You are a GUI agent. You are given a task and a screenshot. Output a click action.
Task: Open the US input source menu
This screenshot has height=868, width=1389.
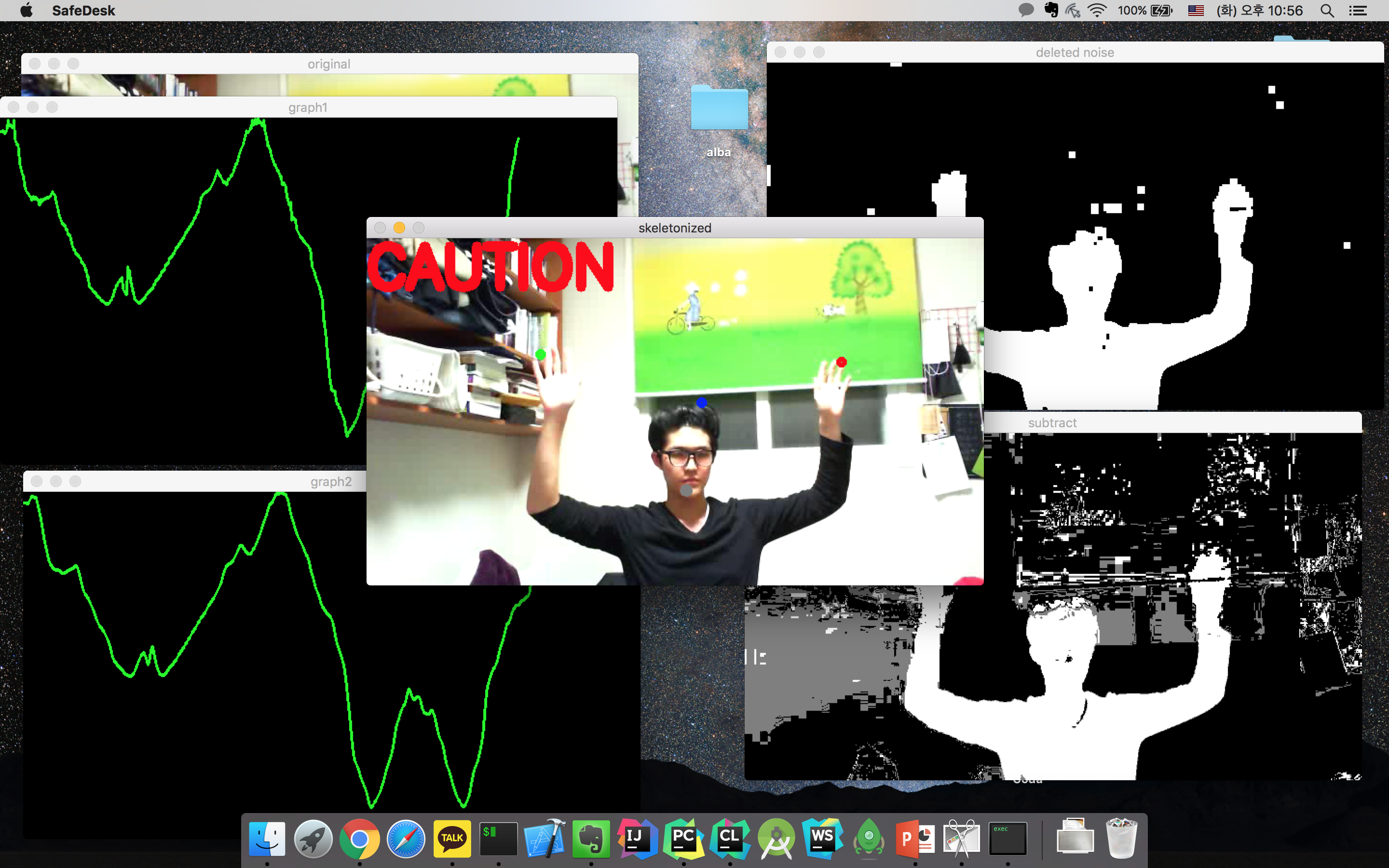click(x=1196, y=10)
